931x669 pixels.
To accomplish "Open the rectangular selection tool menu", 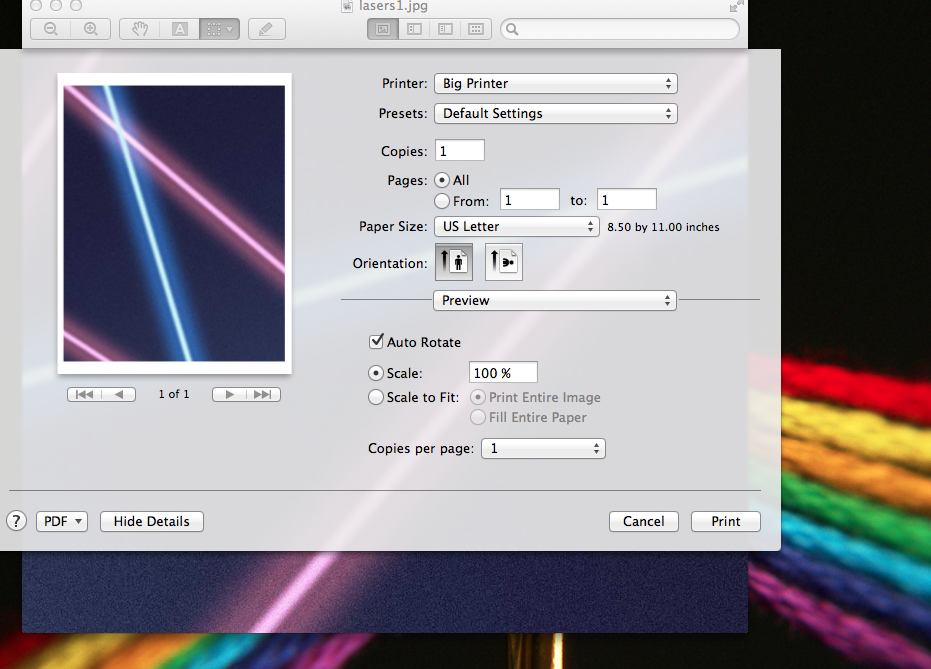I will pyautogui.click(x=220, y=29).
